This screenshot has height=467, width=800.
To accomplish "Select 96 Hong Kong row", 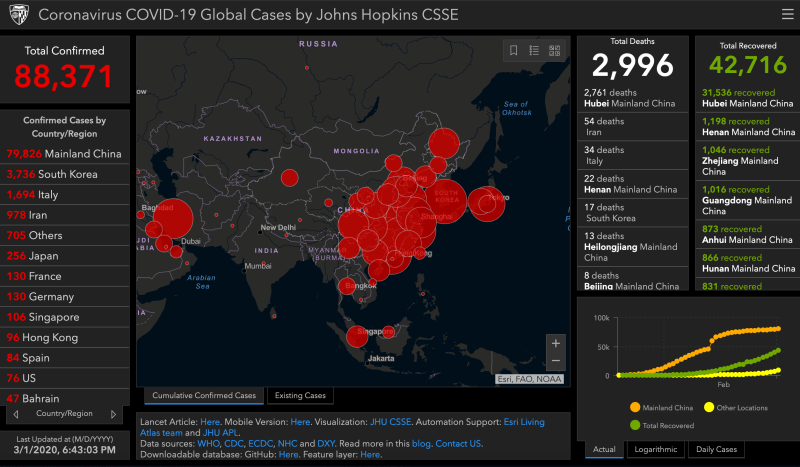I will (65, 337).
